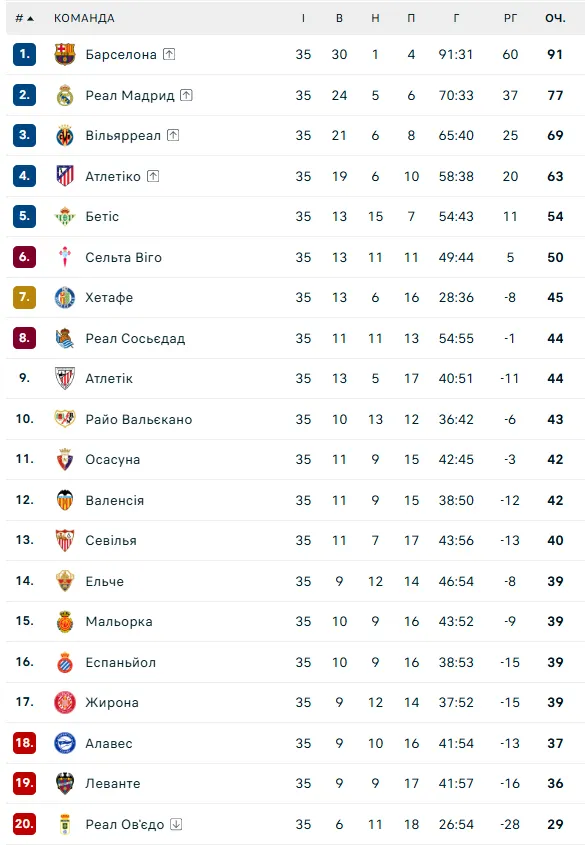Click promotion arrow icon next to Барселона
The width and height of the screenshot is (585, 845).
pos(169,54)
